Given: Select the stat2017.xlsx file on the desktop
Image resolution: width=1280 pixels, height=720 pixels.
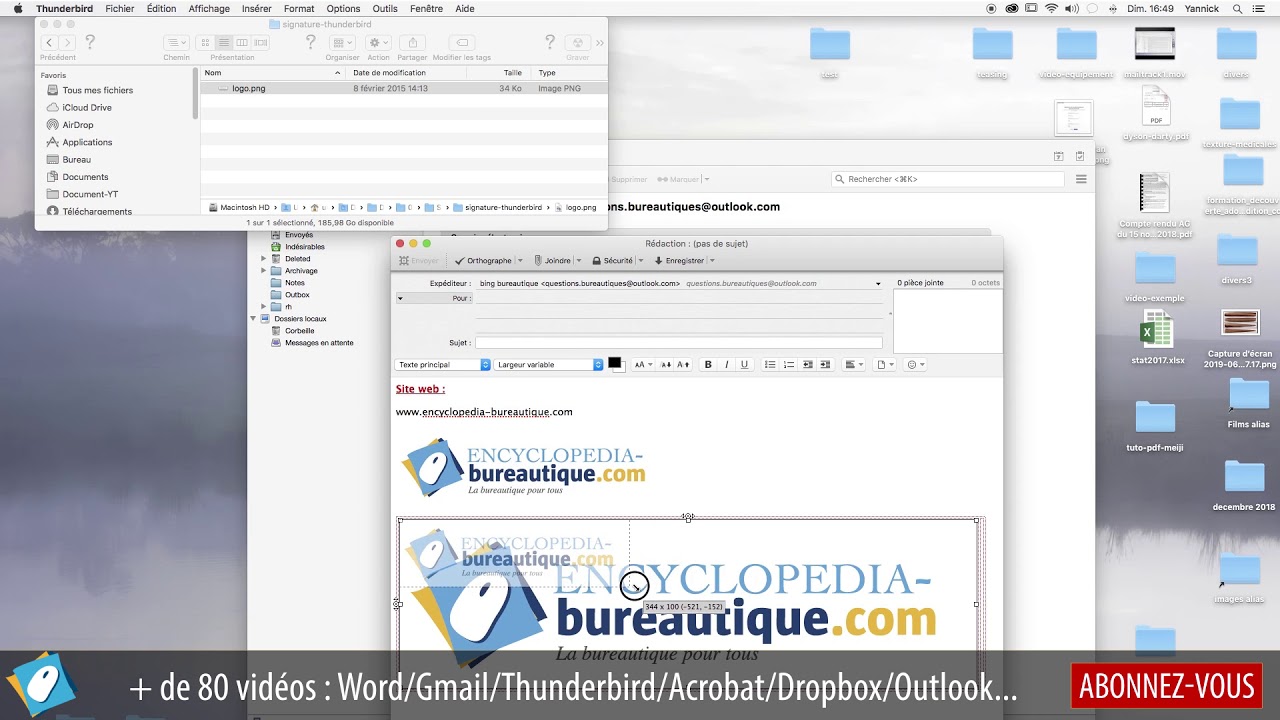Looking at the screenshot, I should (1157, 339).
